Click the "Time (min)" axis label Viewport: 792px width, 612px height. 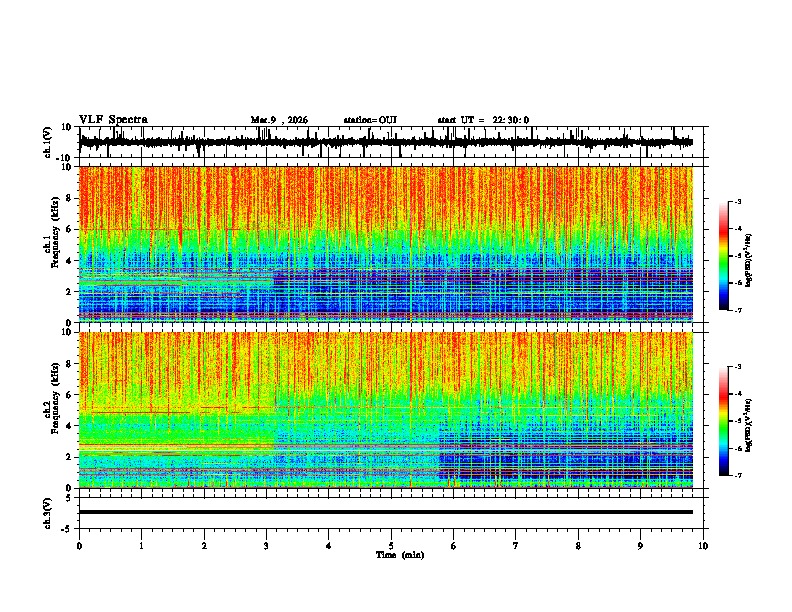coord(400,555)
